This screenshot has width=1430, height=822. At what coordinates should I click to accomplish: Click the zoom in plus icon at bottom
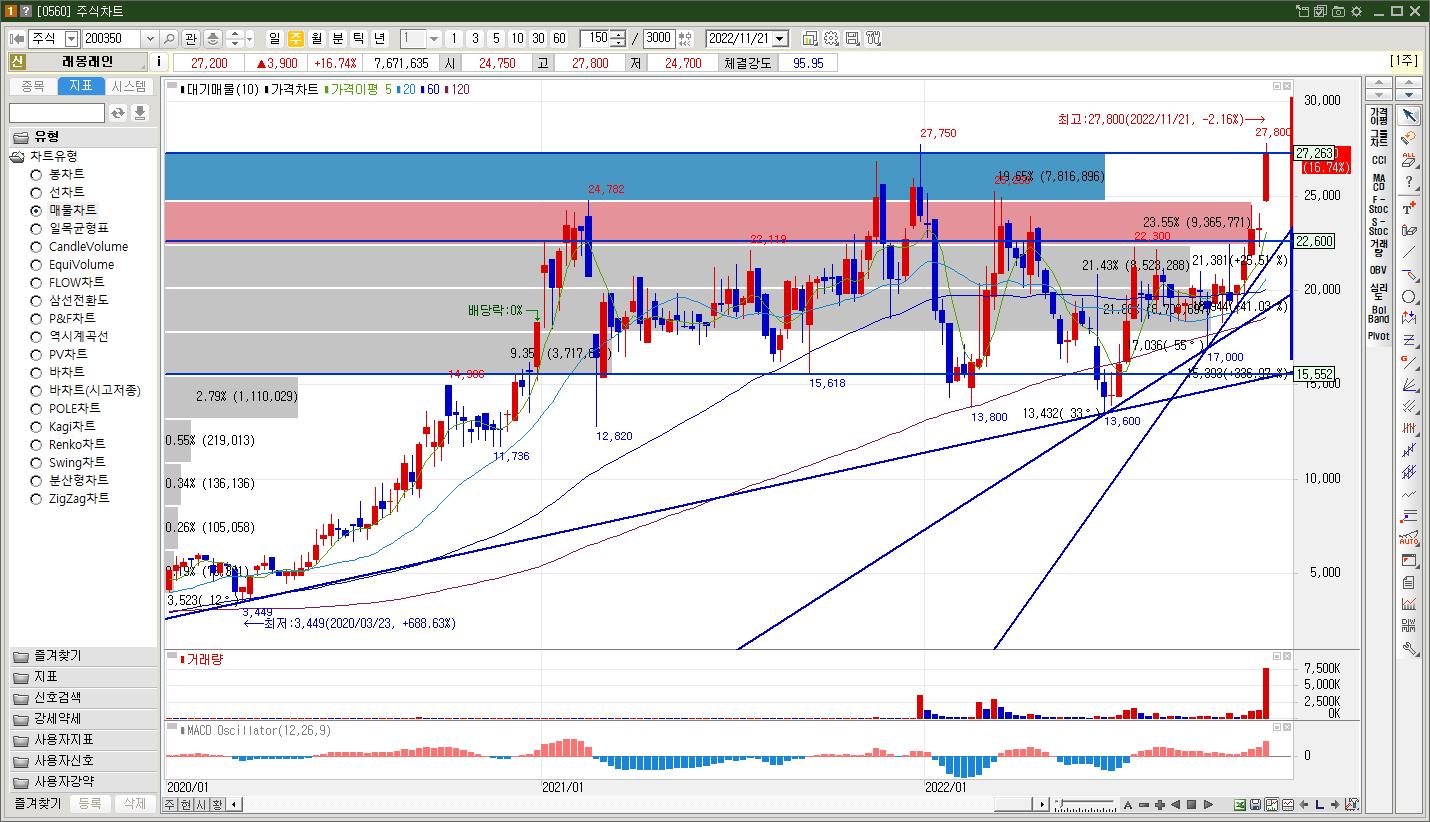(1159, 804)
